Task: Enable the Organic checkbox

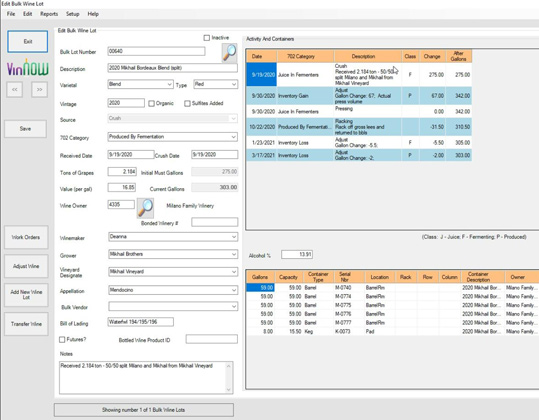Action: [151, 103]
